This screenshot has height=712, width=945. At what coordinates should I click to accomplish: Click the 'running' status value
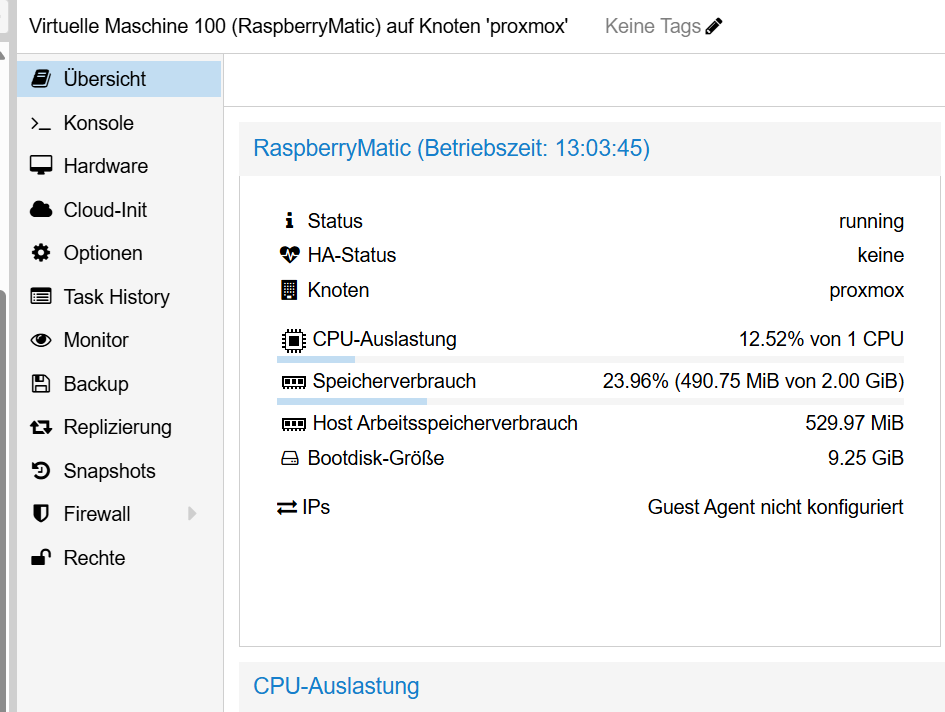871,222
